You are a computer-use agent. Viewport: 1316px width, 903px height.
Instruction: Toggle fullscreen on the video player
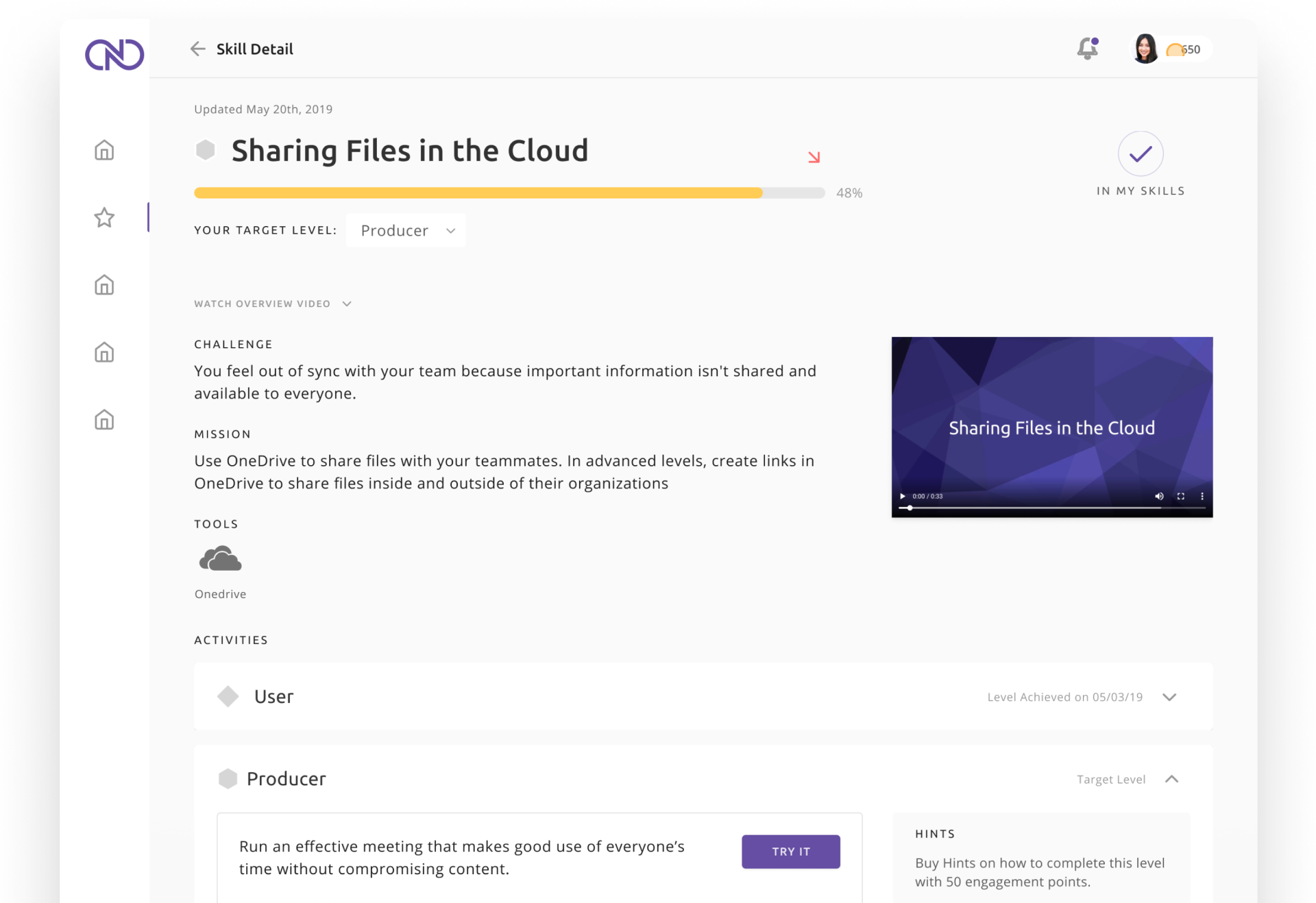coord(1180,496)
